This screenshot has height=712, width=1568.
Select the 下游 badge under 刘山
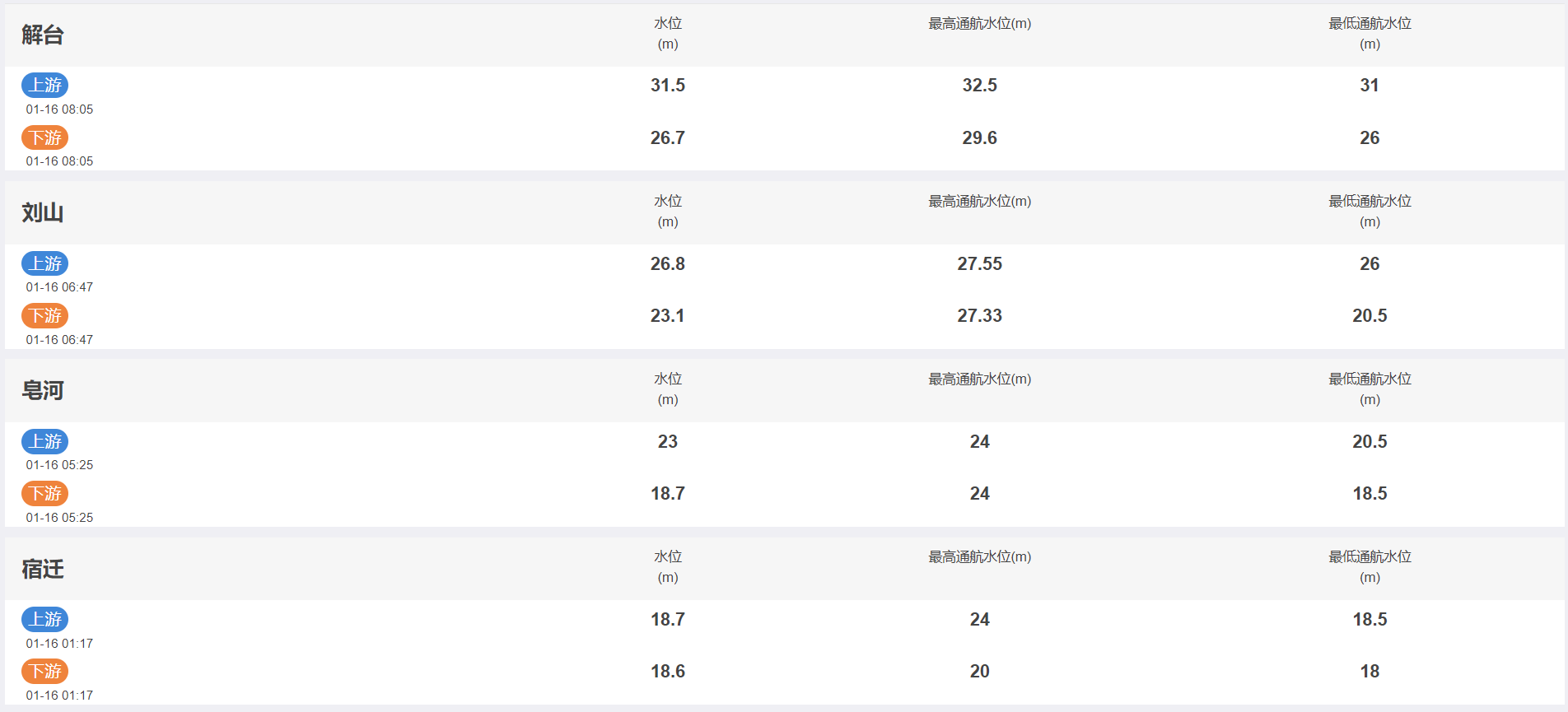(x=45, y=315)
